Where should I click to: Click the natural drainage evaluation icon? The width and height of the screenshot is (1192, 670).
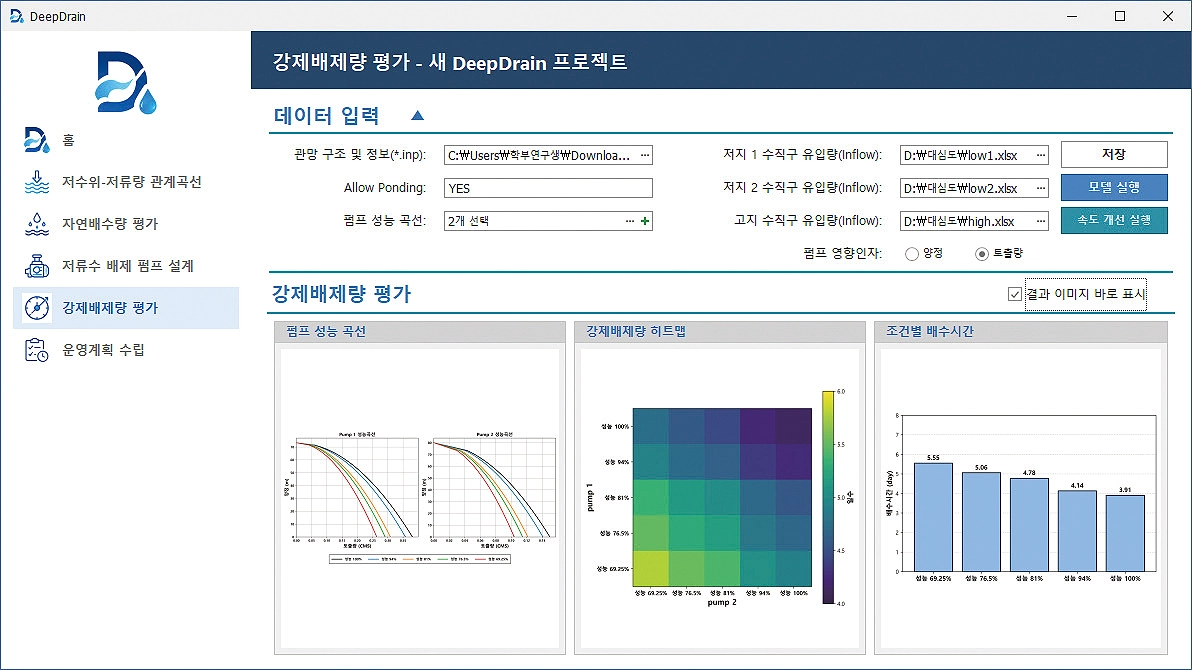36,224
